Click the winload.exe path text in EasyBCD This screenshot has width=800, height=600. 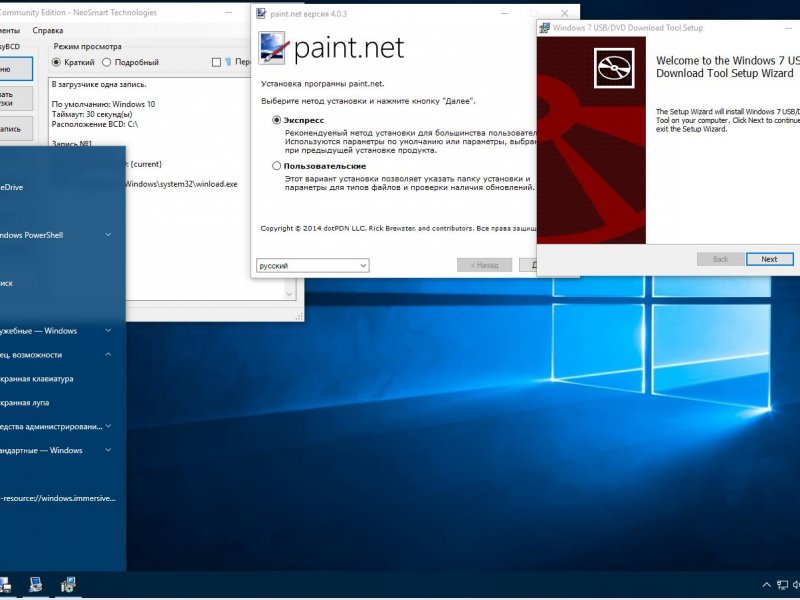pos(181,184)
